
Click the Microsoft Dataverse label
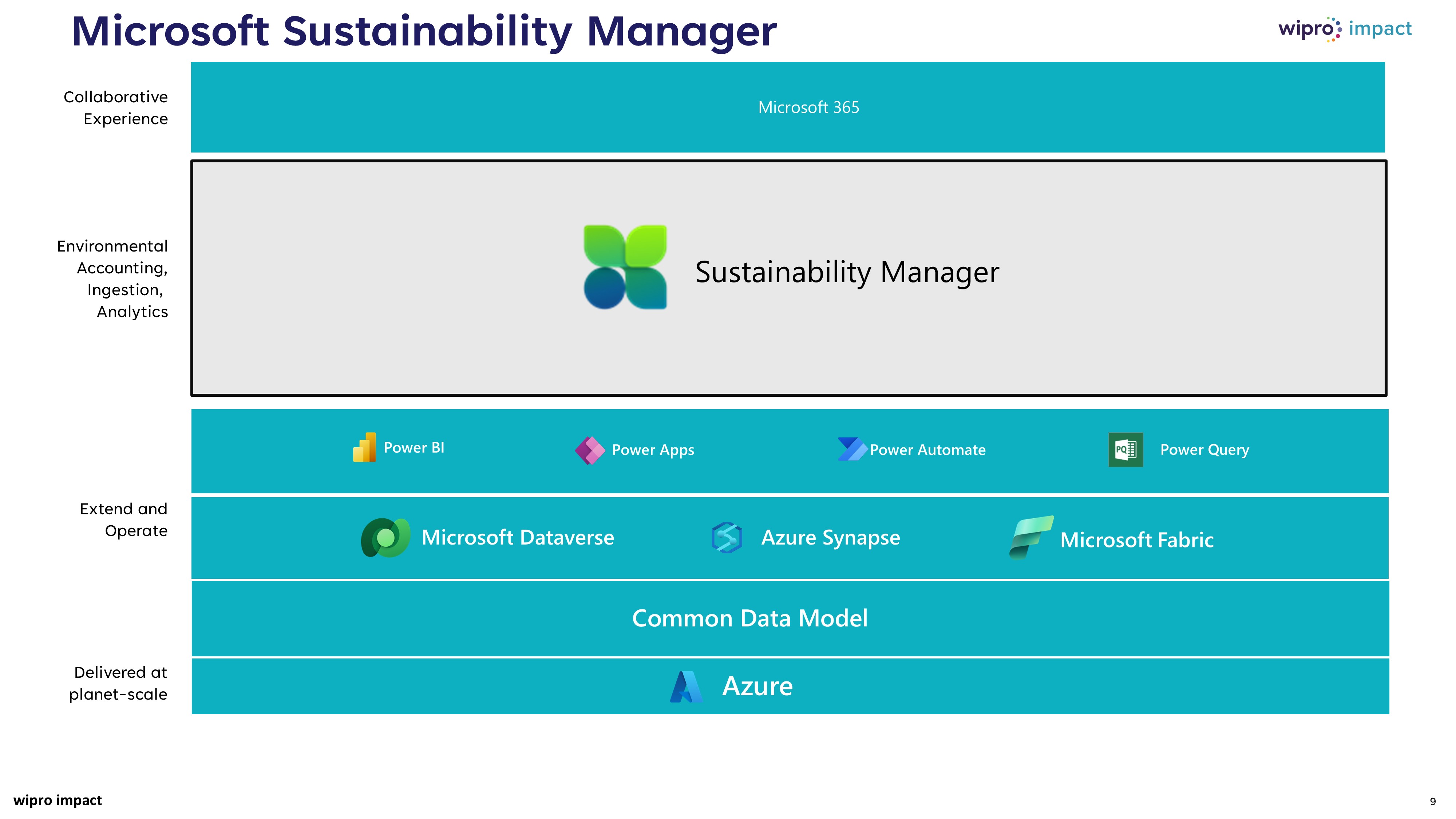coord(518,538)
